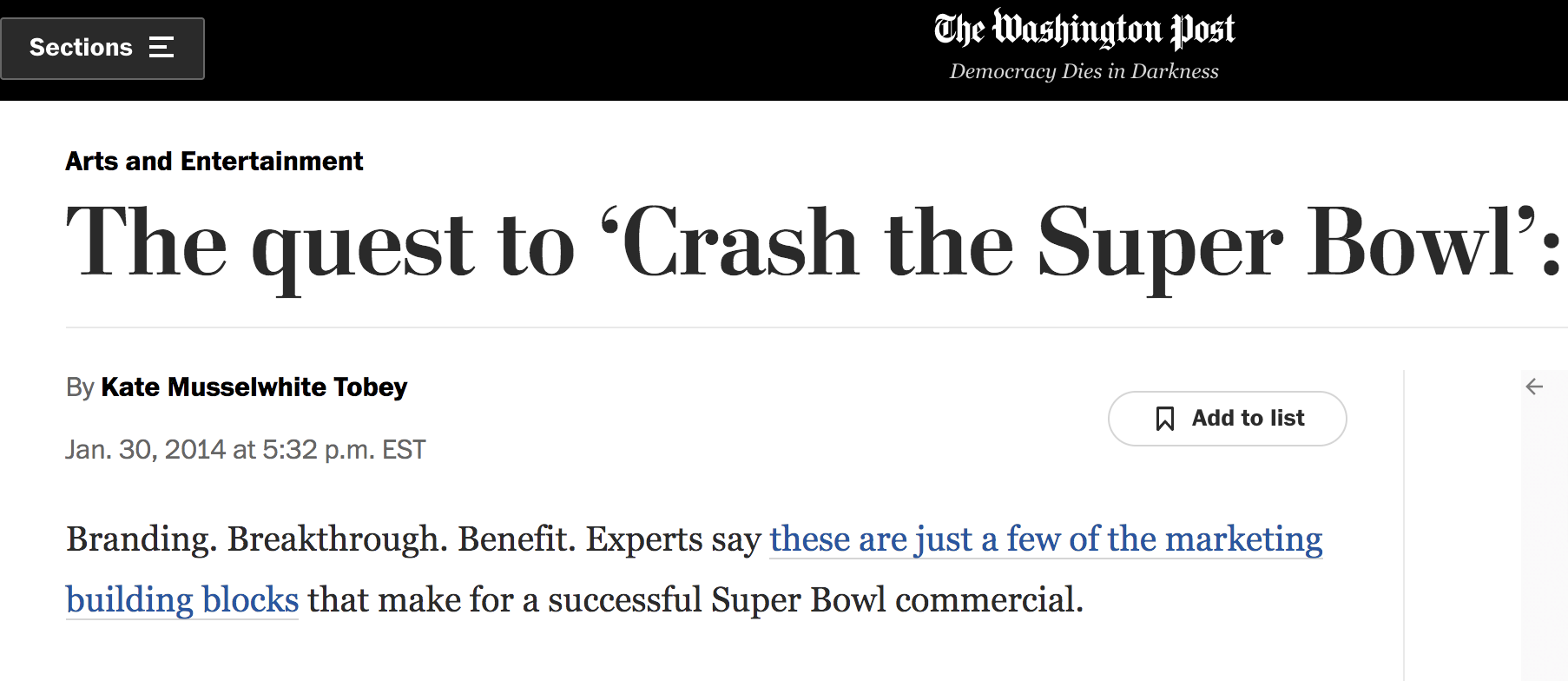This screenshot has height=681, width=1568.
Task: Click the left arrow icon in right sidebar
Action: (1534, 387)
